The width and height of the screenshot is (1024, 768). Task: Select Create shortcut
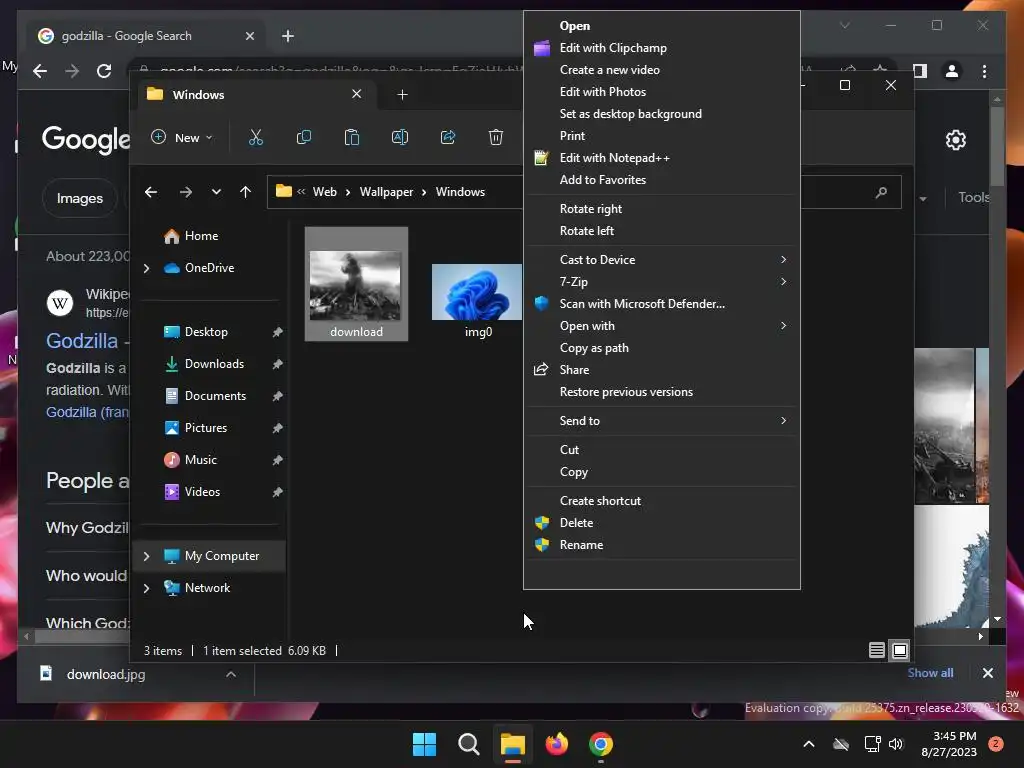pos(662,501)
